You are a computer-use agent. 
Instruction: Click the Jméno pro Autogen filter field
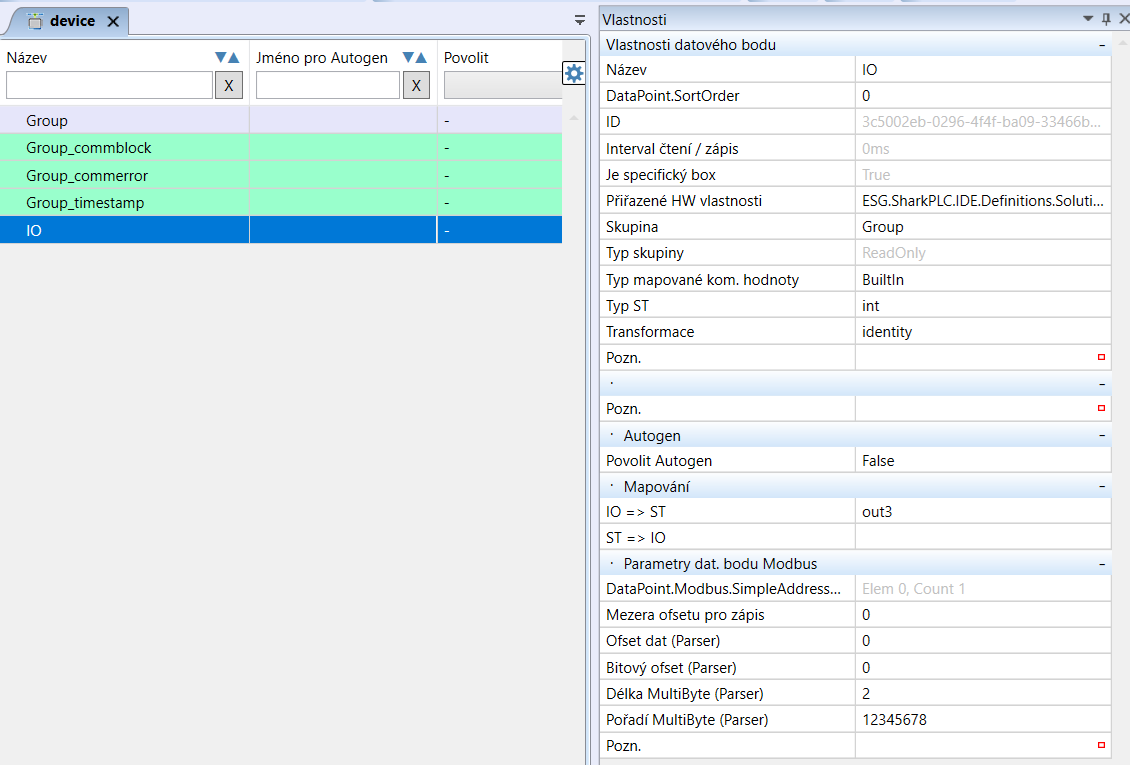pyautogui.click(x=328, y=85)
